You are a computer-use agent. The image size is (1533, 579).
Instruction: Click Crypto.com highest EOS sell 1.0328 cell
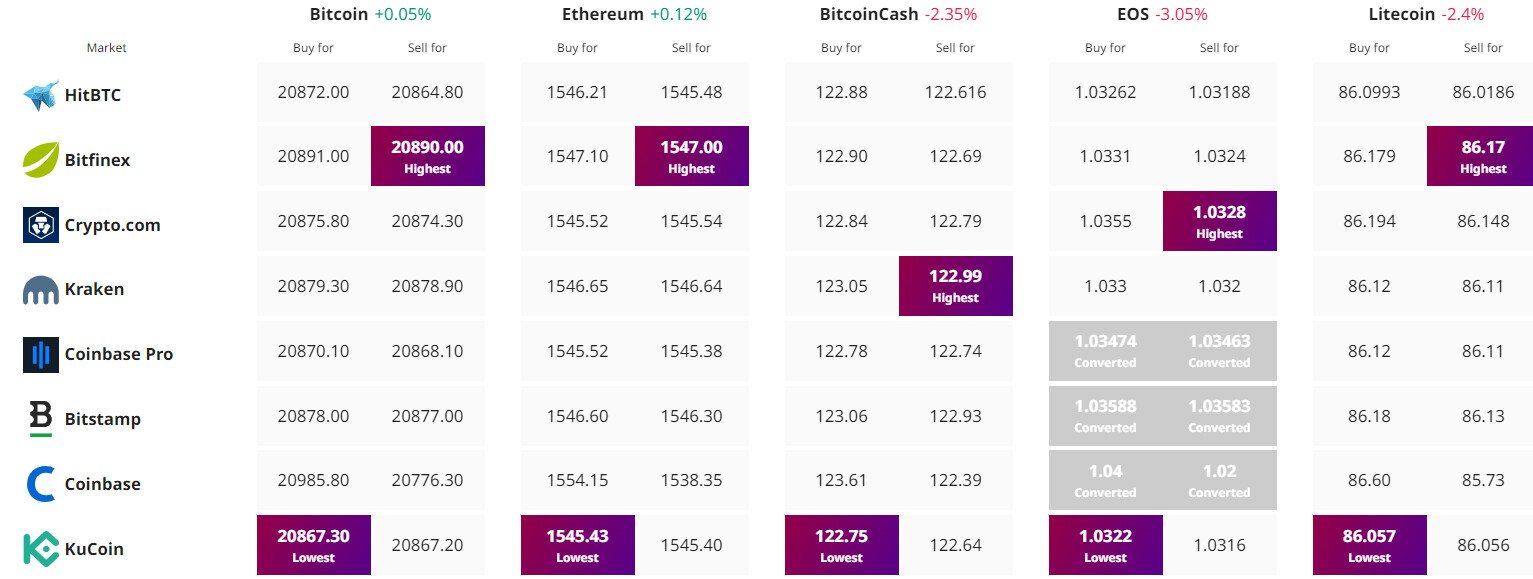(1220, 221)
